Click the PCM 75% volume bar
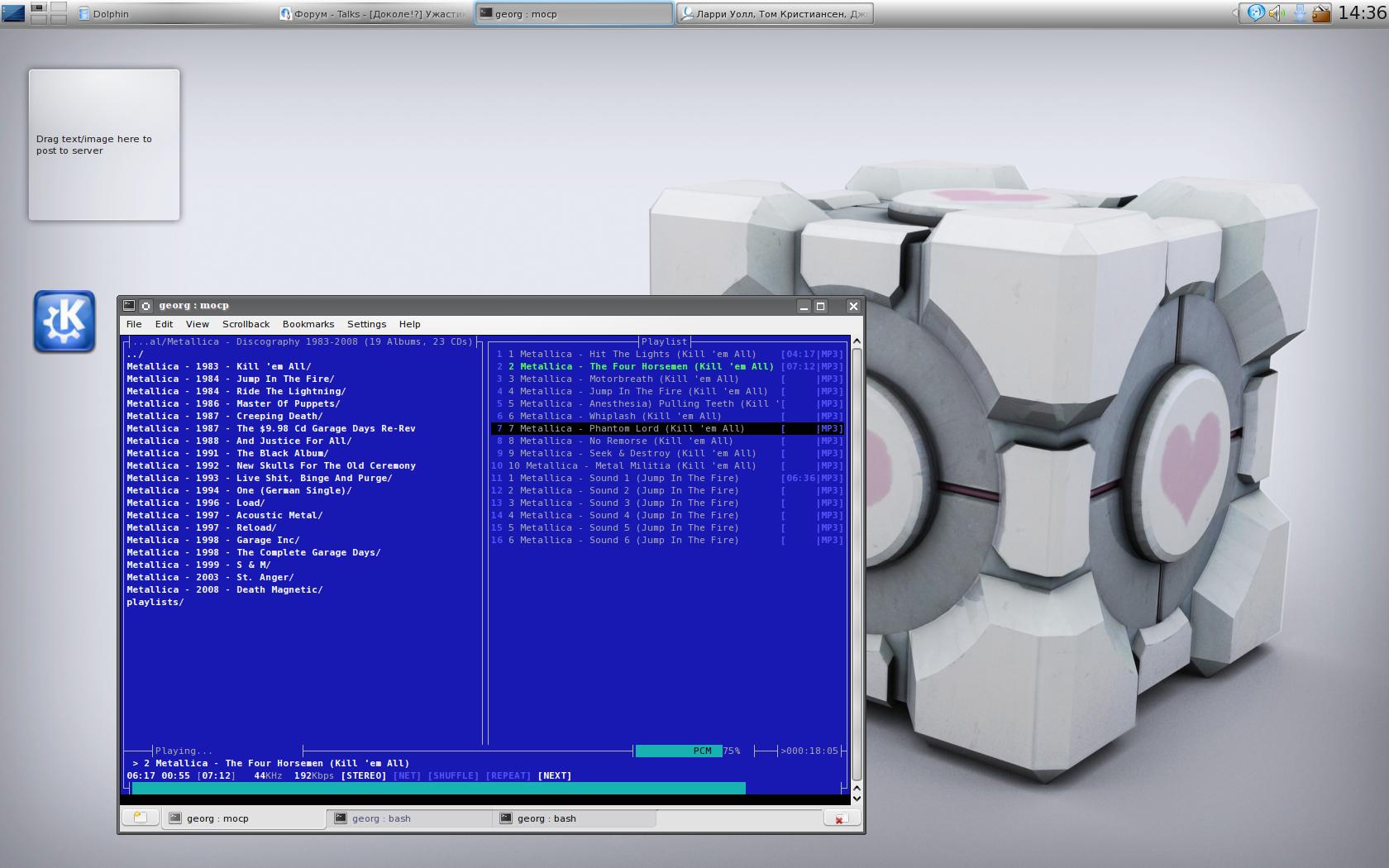The height and width of the screenshot is (868, 1389). point(688,751)
